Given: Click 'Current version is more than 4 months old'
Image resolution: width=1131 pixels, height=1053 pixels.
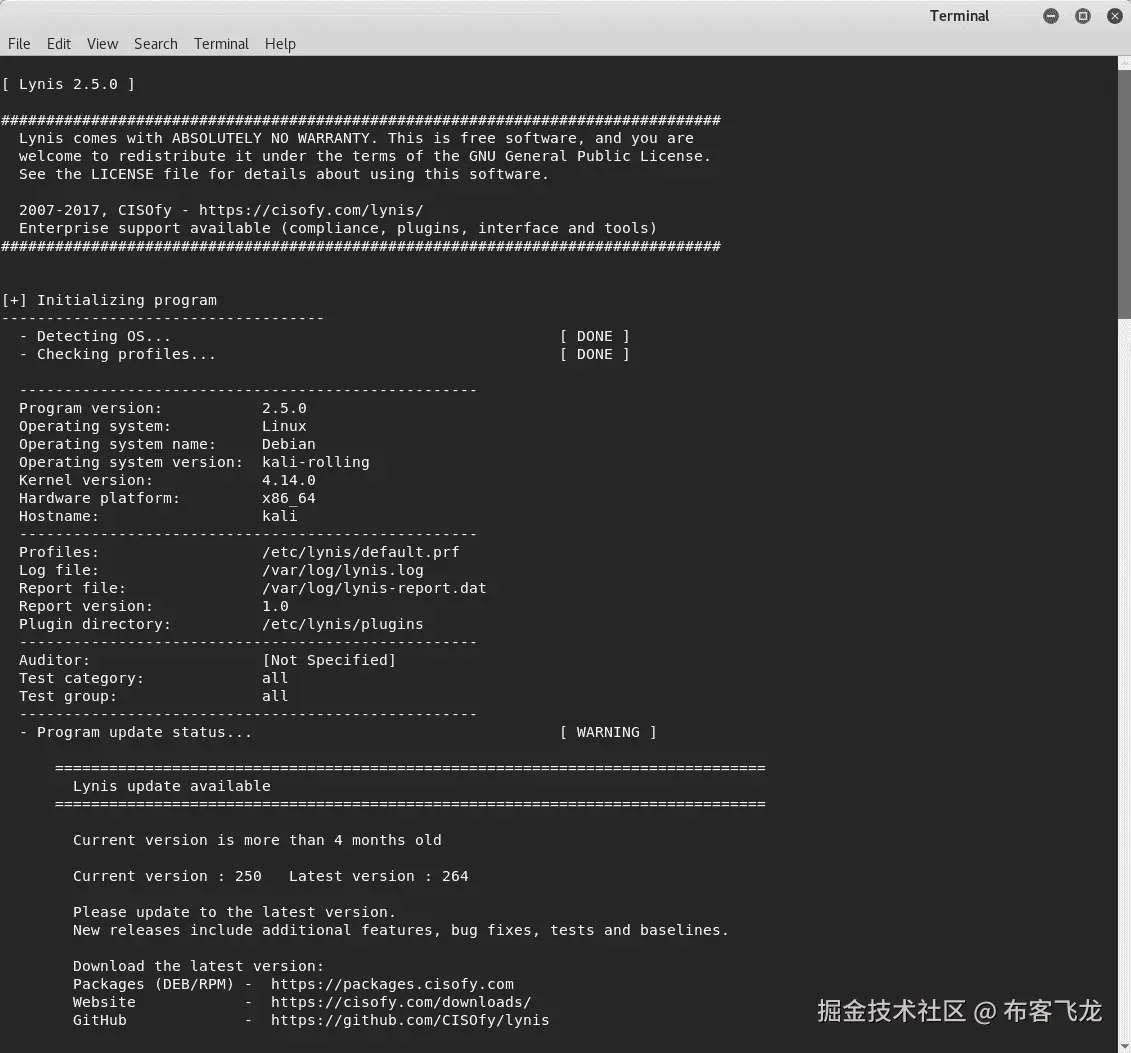Looking at the screenshot, I should click(x=257, y=840).
